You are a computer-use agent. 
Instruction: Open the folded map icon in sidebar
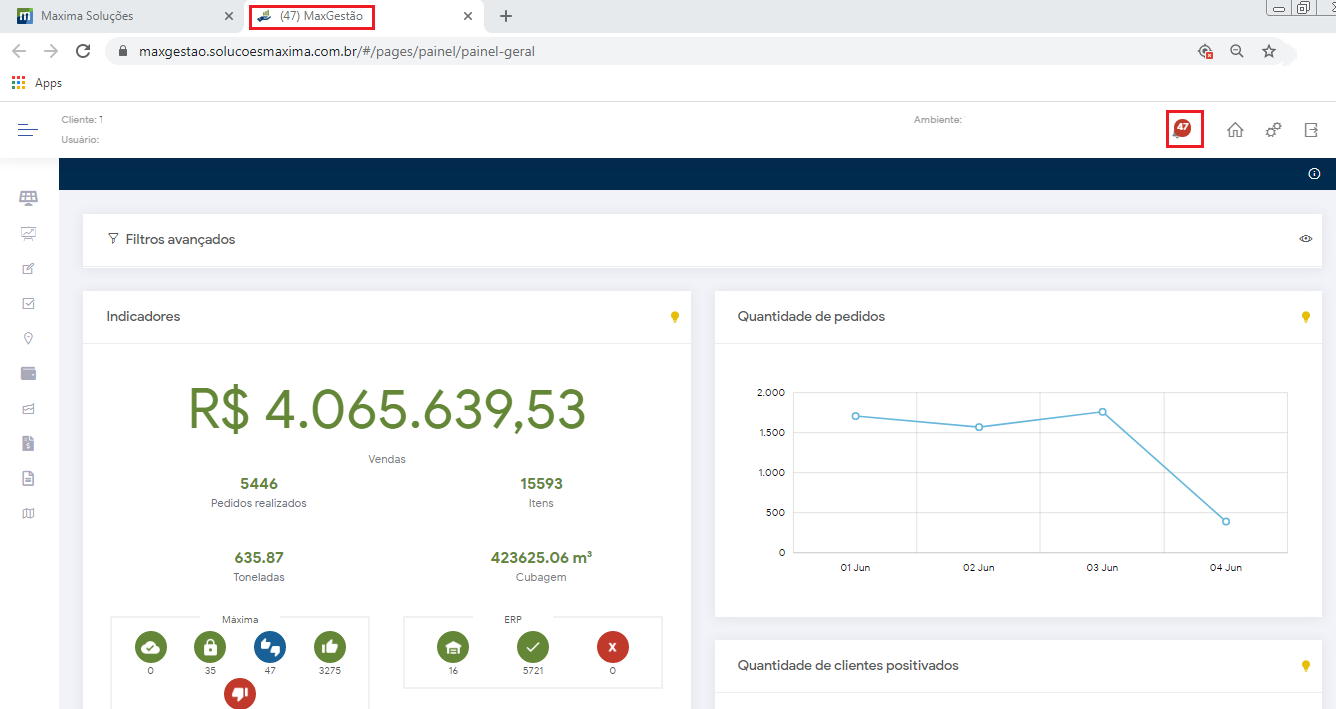click(x=28, y=513)
